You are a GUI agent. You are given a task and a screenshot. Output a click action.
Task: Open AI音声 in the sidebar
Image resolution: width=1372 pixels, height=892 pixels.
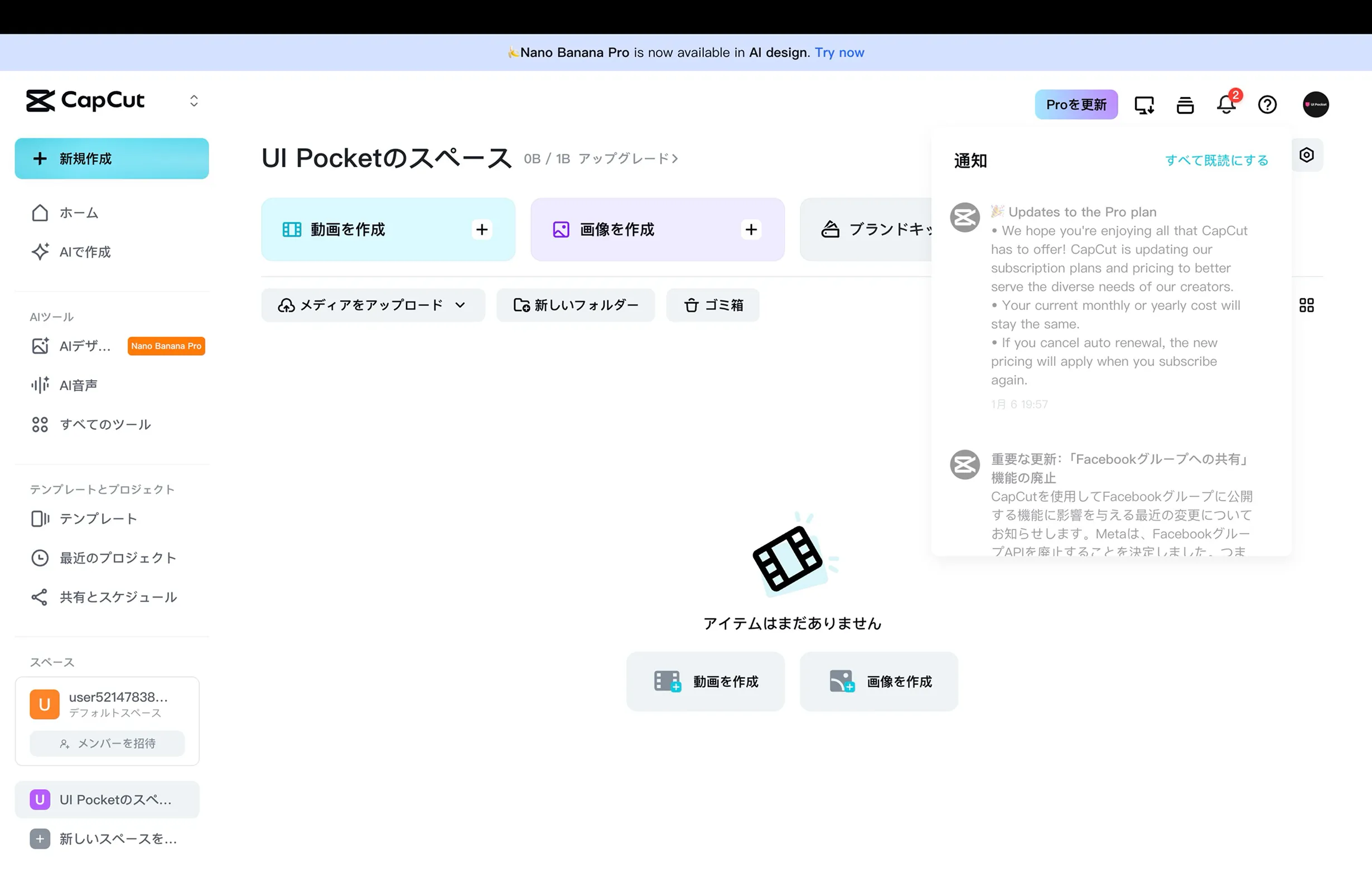(112, 385)
